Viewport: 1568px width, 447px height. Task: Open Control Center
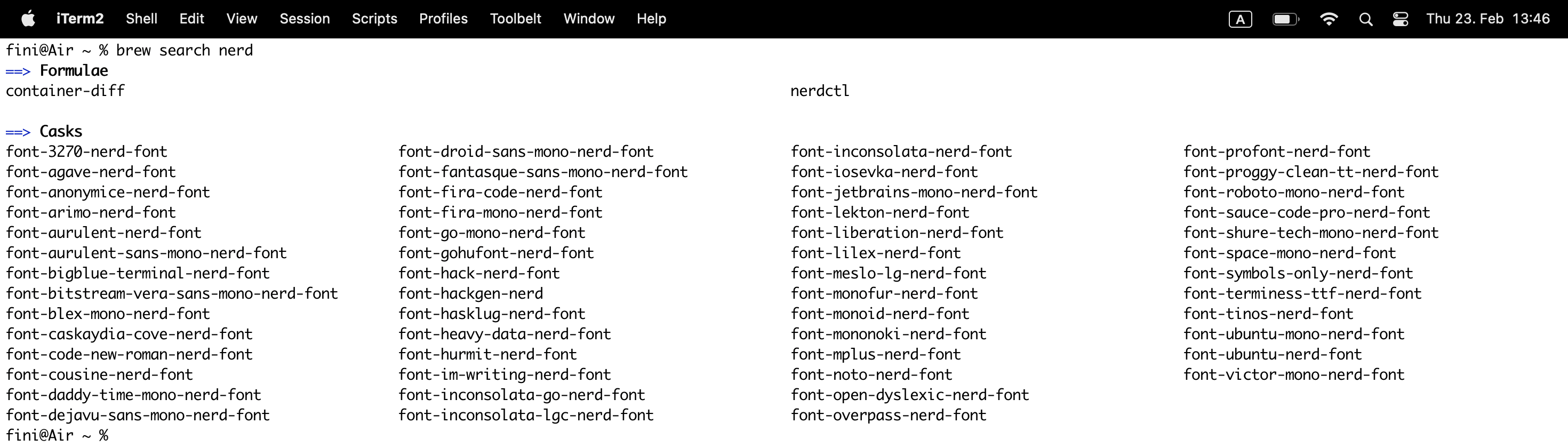(1400, 18)
